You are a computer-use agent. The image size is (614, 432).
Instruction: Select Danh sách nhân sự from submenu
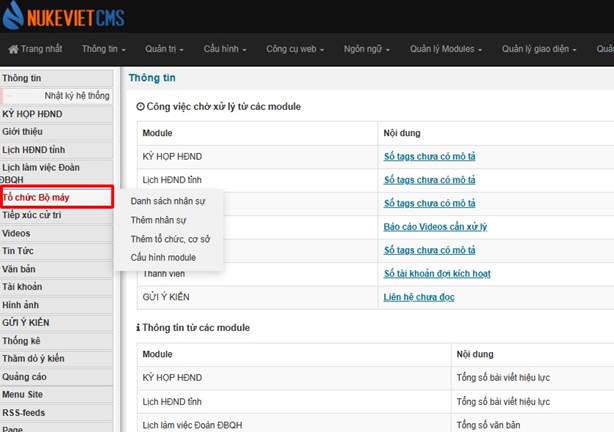tap(168, 201)
